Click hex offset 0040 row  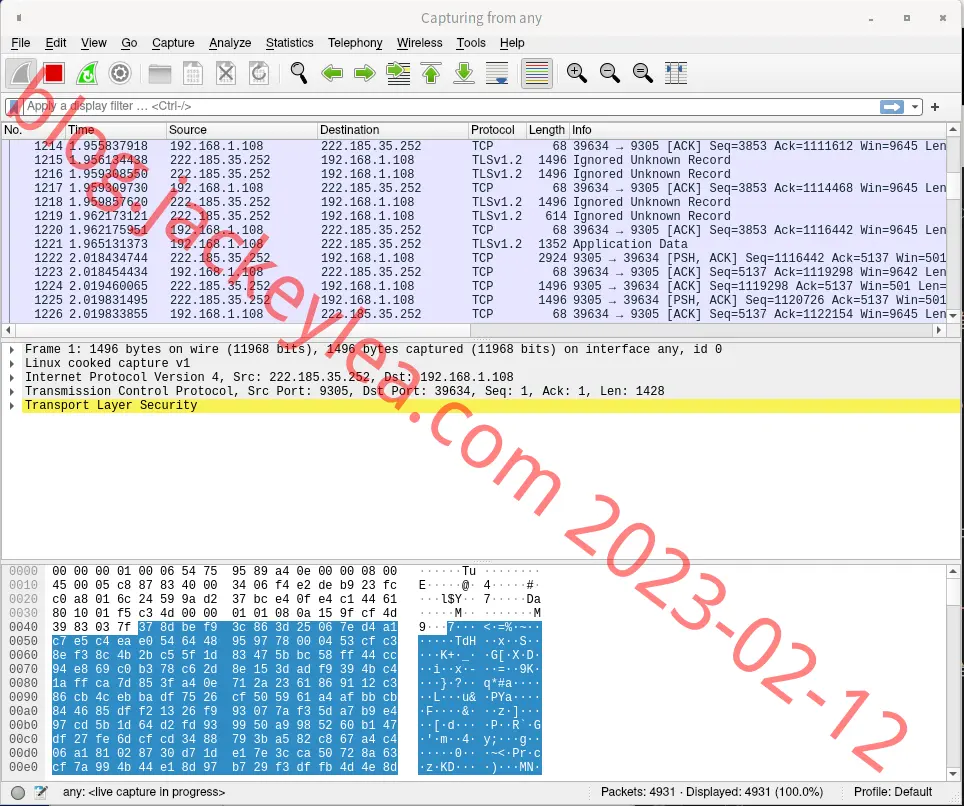(x=23, y=627)
